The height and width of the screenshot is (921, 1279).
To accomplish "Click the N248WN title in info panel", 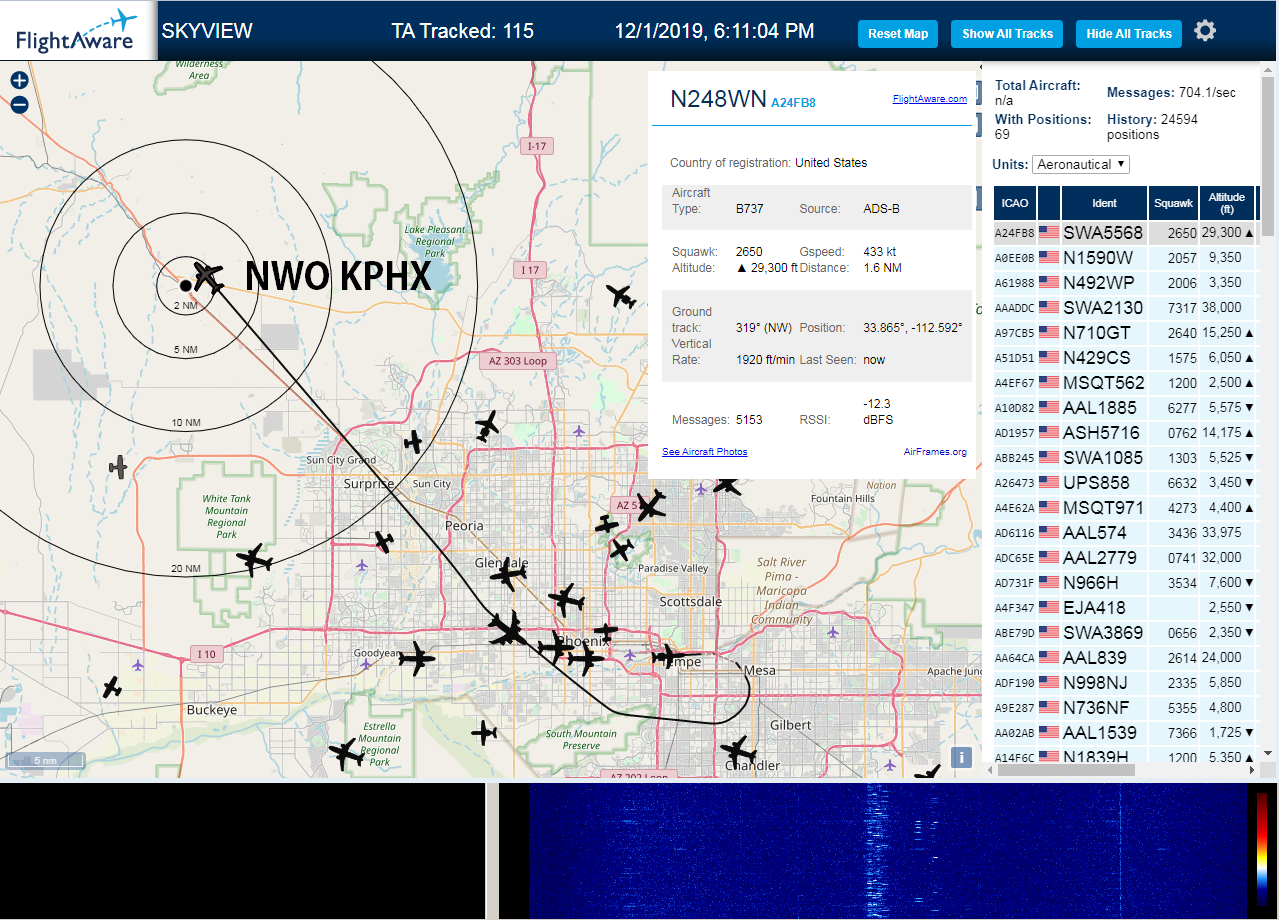I will tap(718, 99).
